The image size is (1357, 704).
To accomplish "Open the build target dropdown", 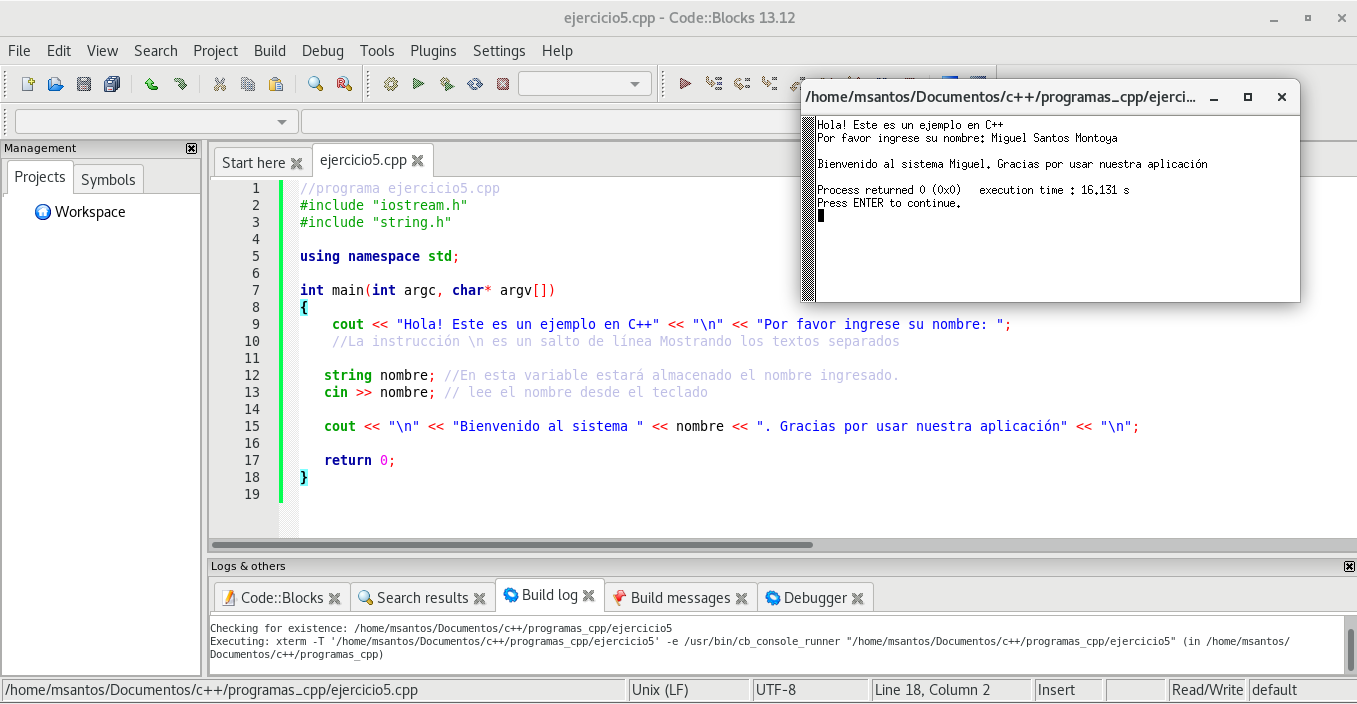I will point(585,84).
